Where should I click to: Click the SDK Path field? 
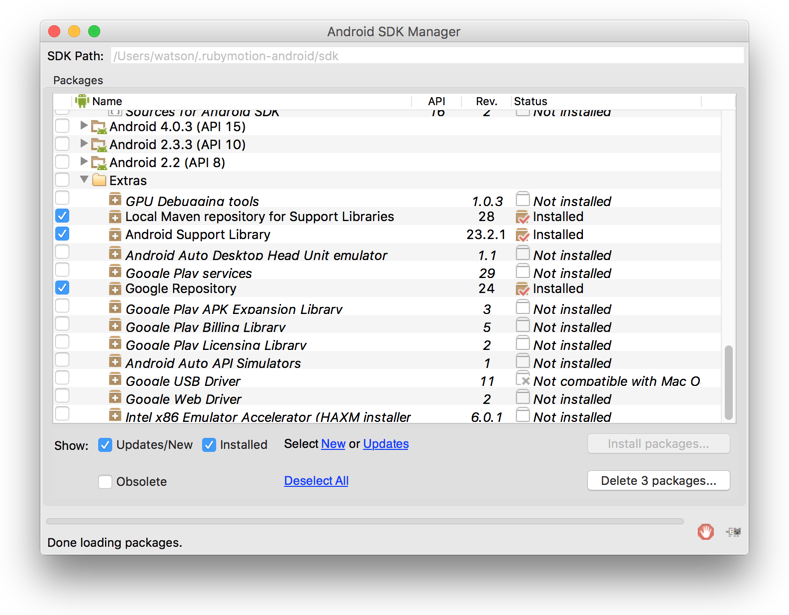click(427, 55)
